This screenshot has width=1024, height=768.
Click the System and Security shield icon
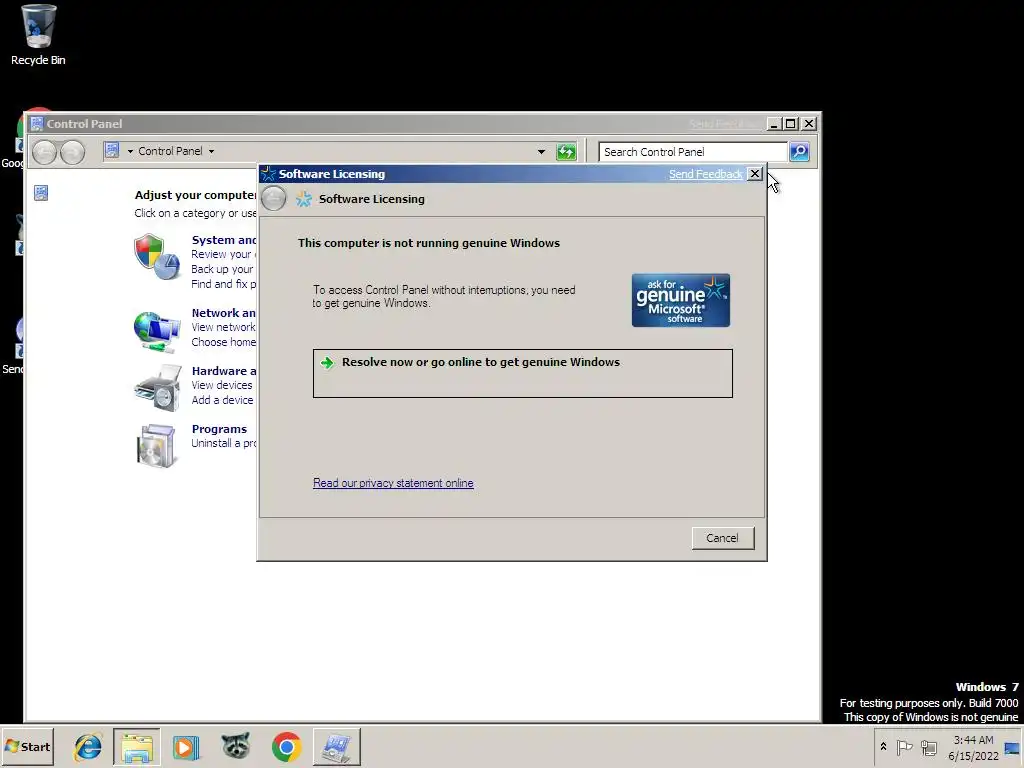(157, 257)
